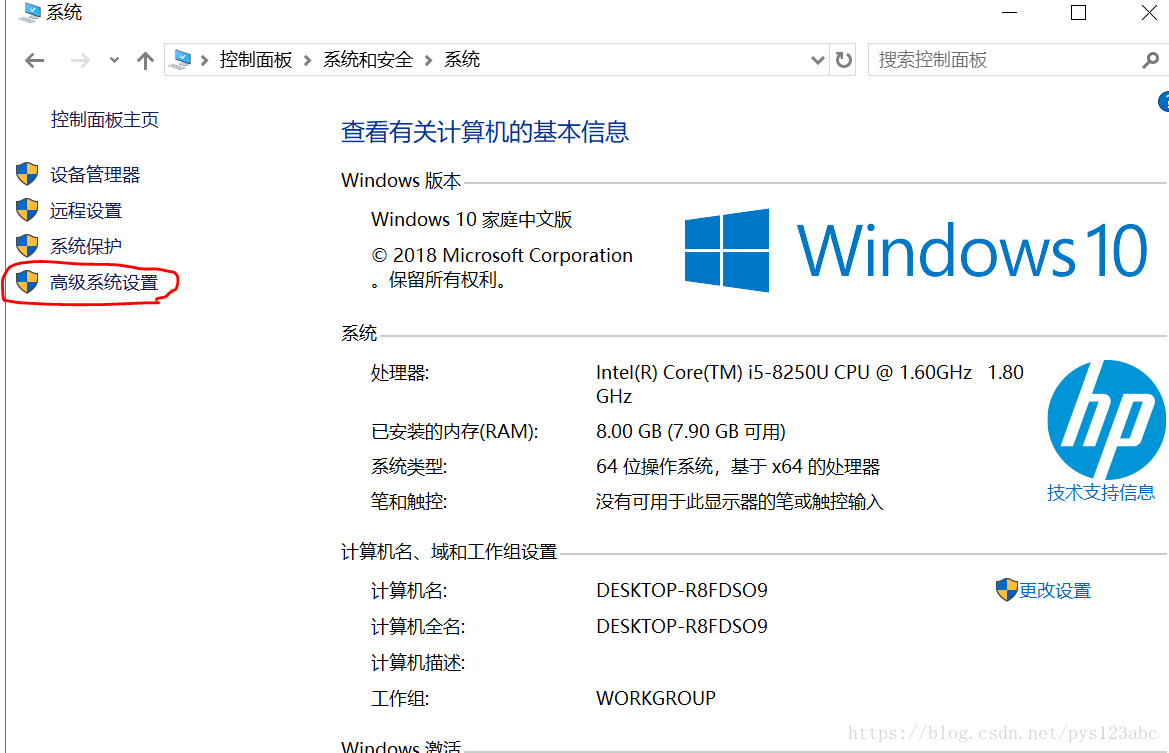The width and height of the screenshot is (1169, 753).
Task: Open the address bar history dropdown
Action: click(x=817, y=60)
